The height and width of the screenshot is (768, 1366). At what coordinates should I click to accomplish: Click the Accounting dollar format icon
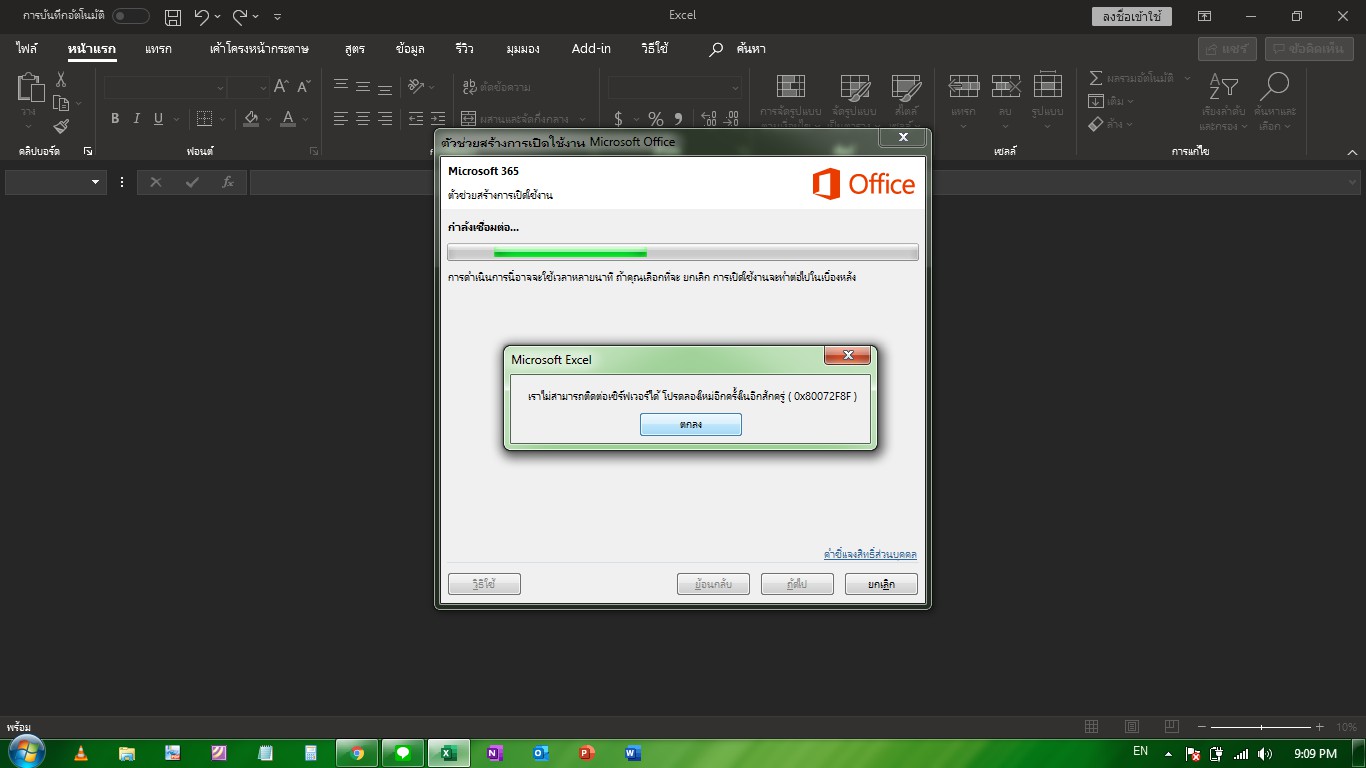(x=618, y=119)
